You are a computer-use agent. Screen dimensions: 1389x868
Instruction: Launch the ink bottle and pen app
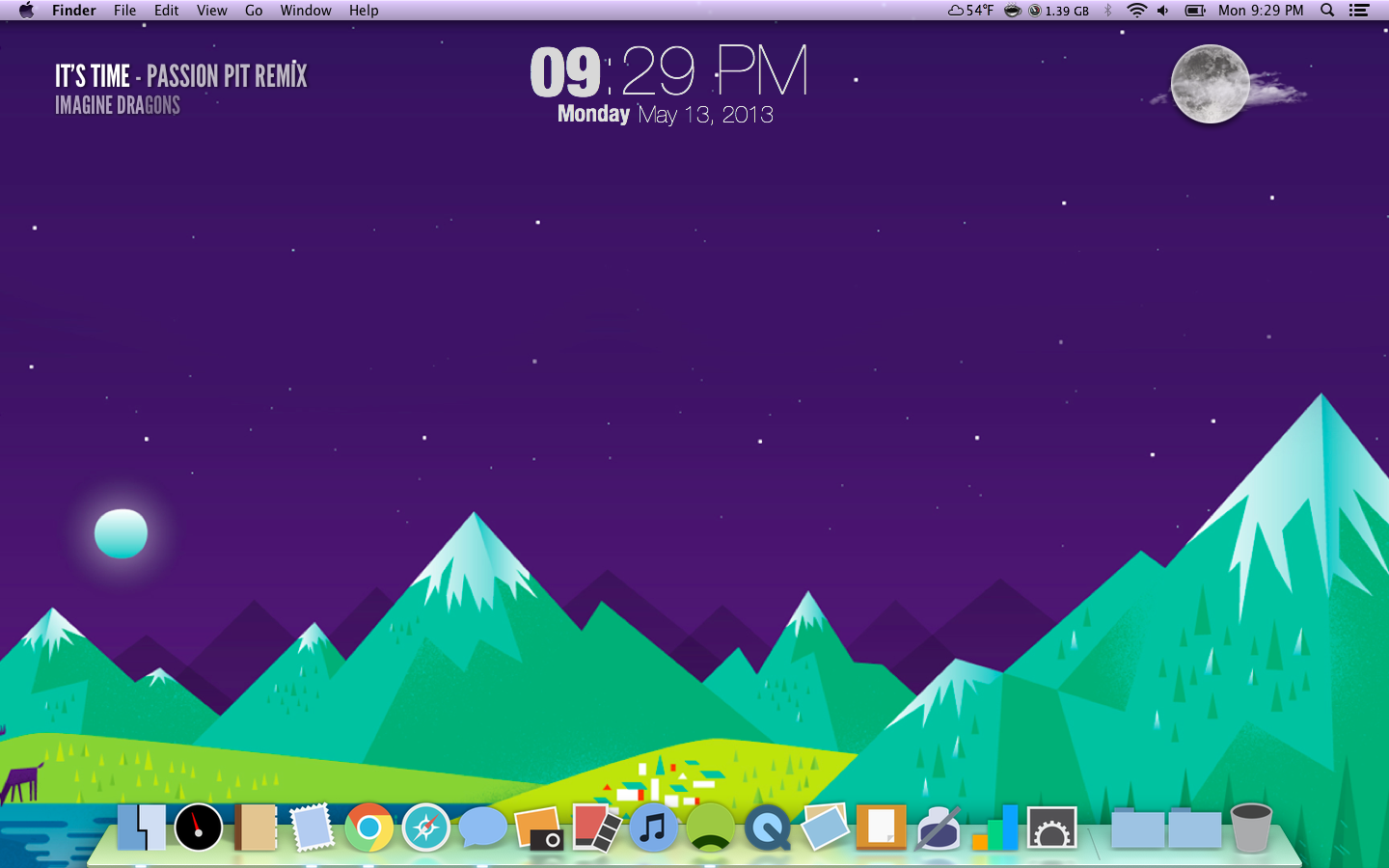click(939, 827)
